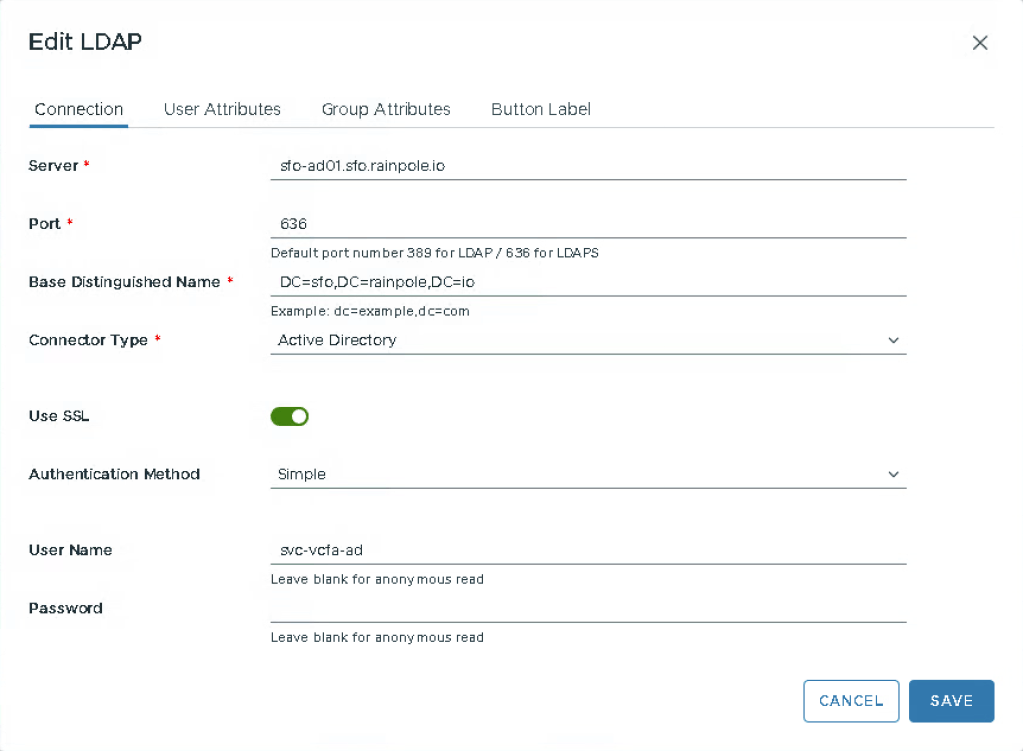Click the Use SSL label text
1023x751 pixels.
coord(59,416)
